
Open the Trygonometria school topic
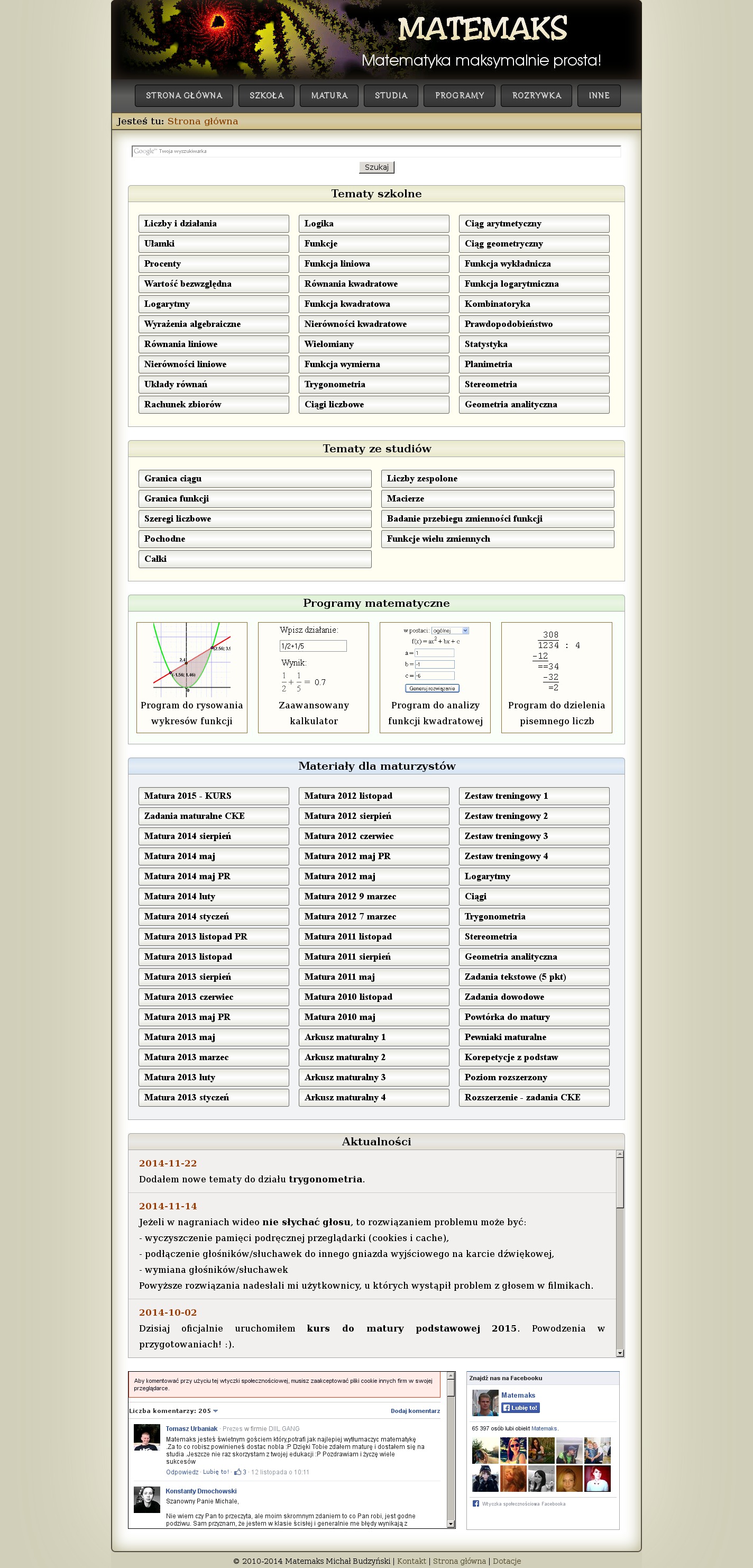(x=373, y=384)
